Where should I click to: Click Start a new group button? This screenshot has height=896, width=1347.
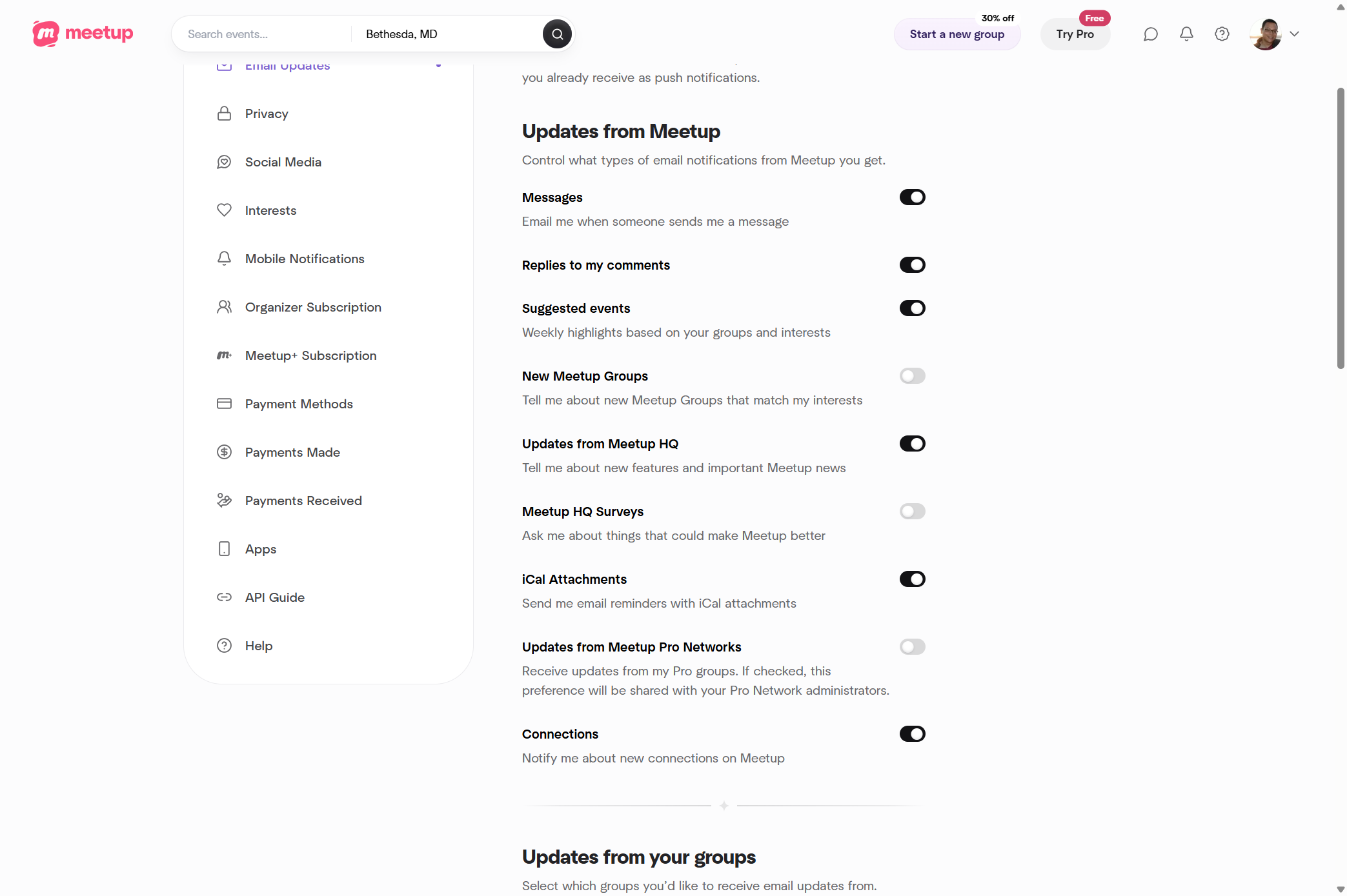point(957,34)
